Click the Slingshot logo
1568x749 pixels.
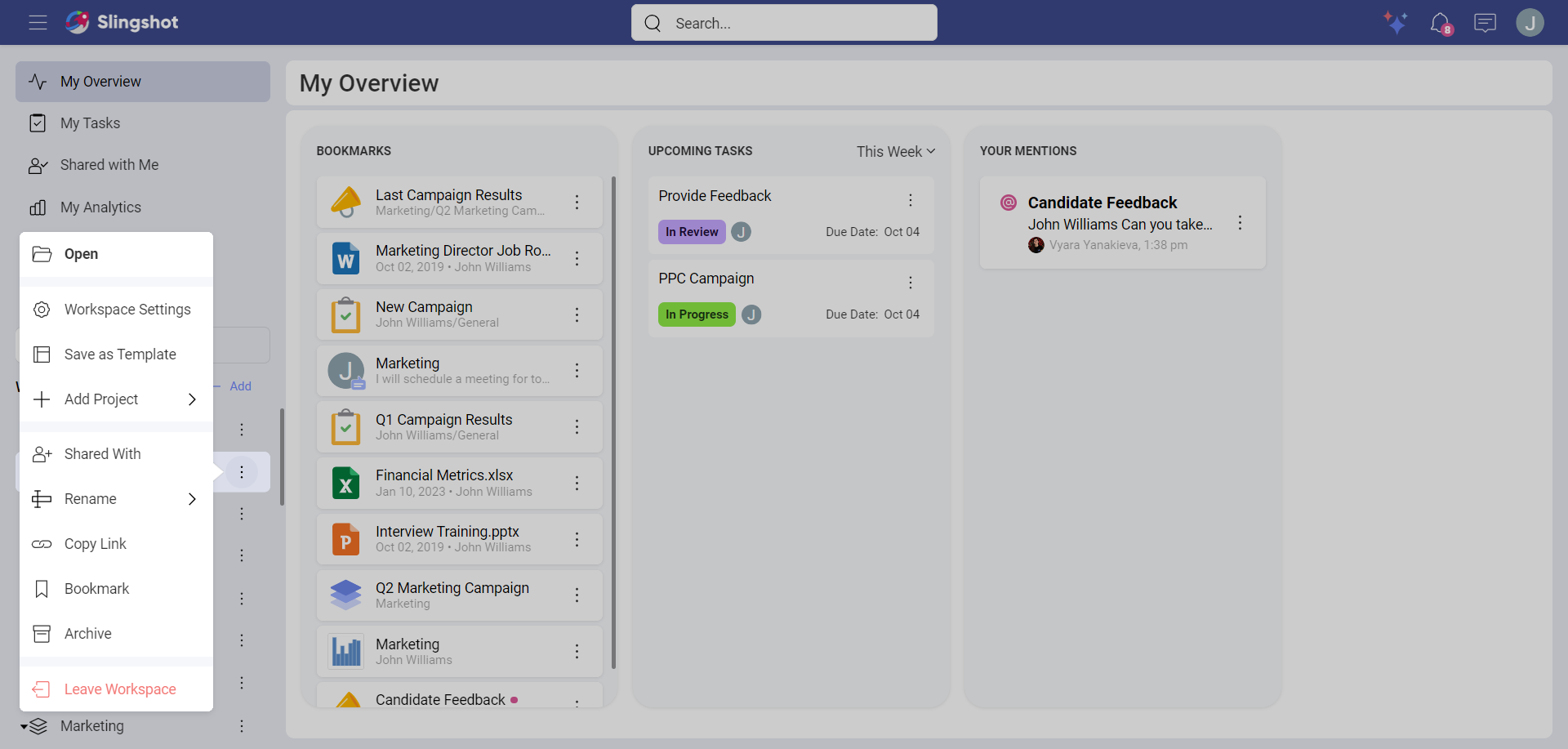tap(122, 22)
